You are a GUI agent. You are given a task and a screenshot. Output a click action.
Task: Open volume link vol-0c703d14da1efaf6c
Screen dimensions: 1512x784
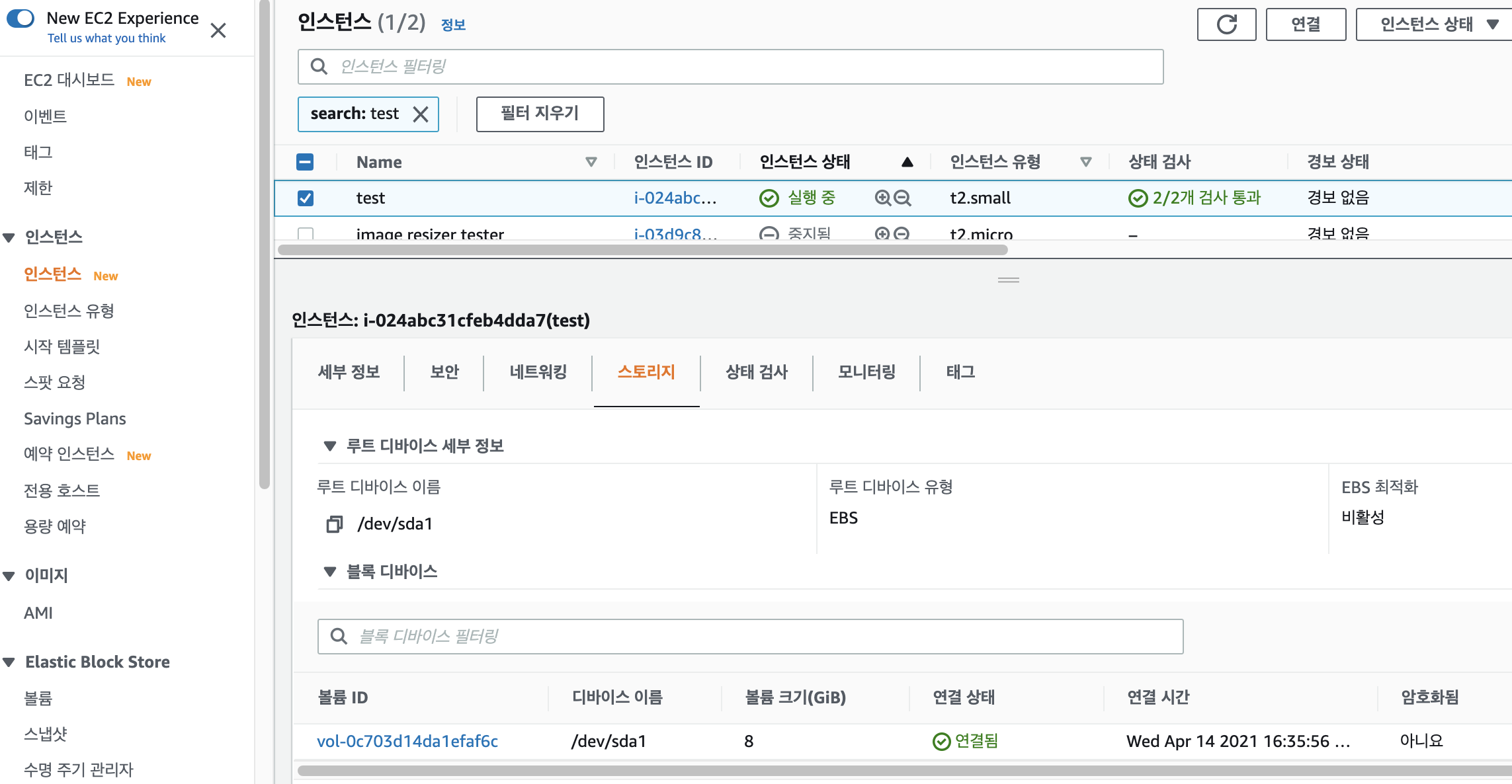407,741
